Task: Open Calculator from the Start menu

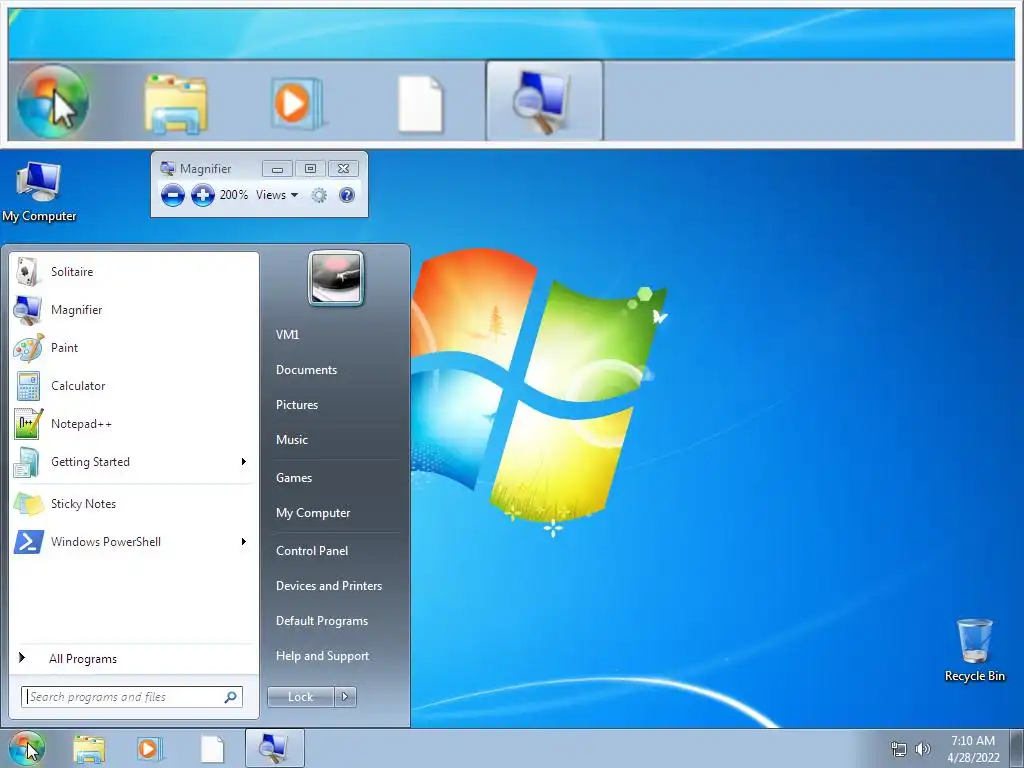Action: click(x=134, y=385)
